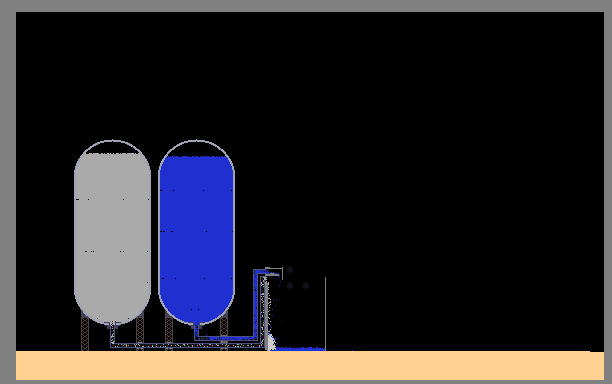Click the grey powder storage tank
Image resolution: width=612 pixels, height=384 pixels.
(x=112, y=232)
